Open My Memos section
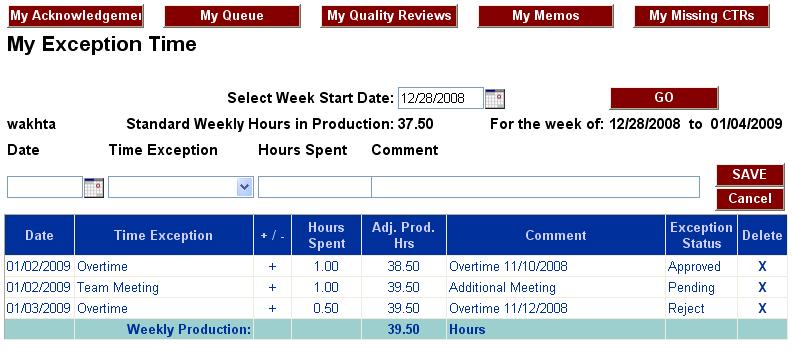The width and height of the screenshot is (792, 362). click(546, 16)
